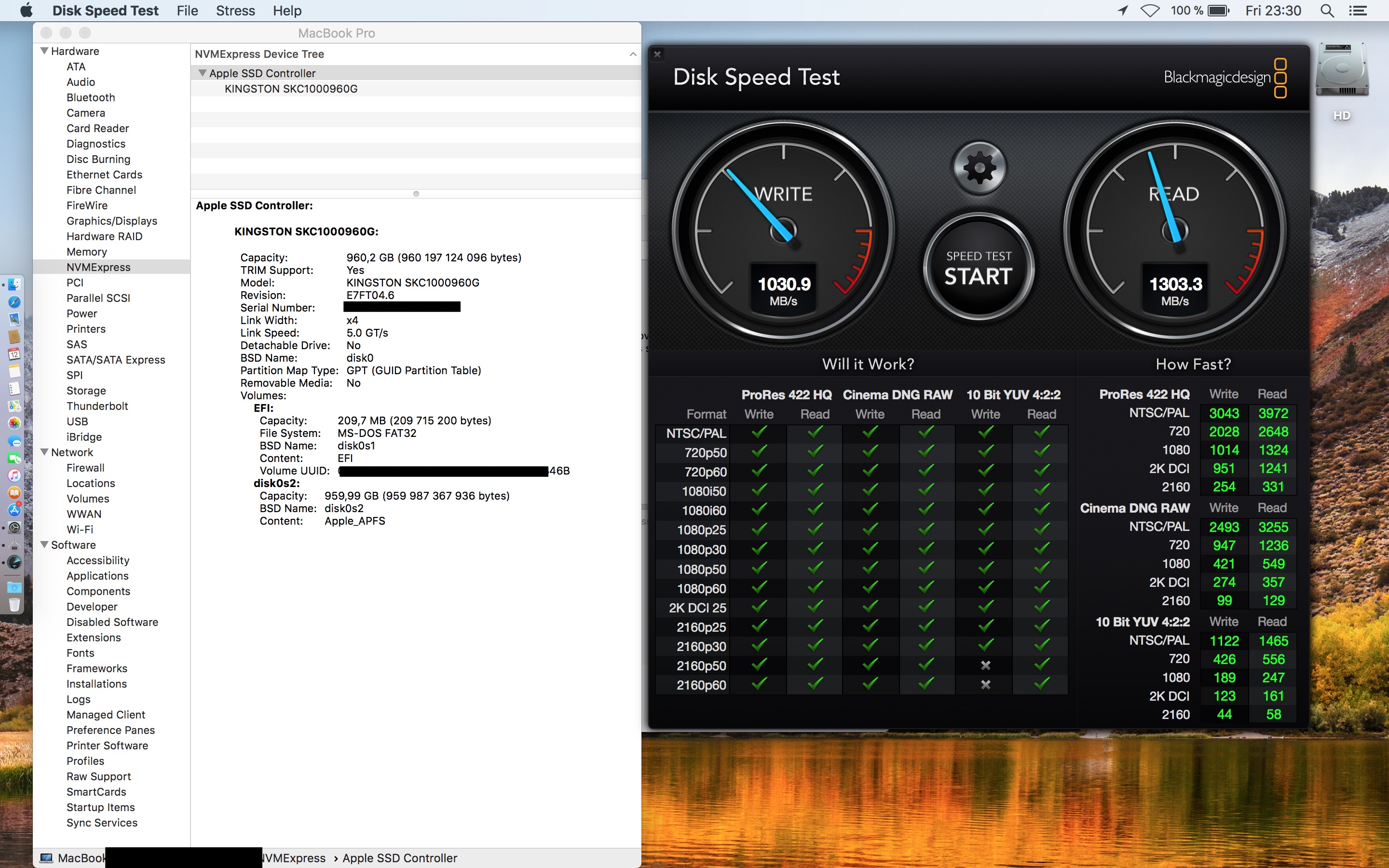Viewport: 1389px width, 868px height.
Task: Open Spotlight search in the menu bar
Action: click(x=1327, y=10)
